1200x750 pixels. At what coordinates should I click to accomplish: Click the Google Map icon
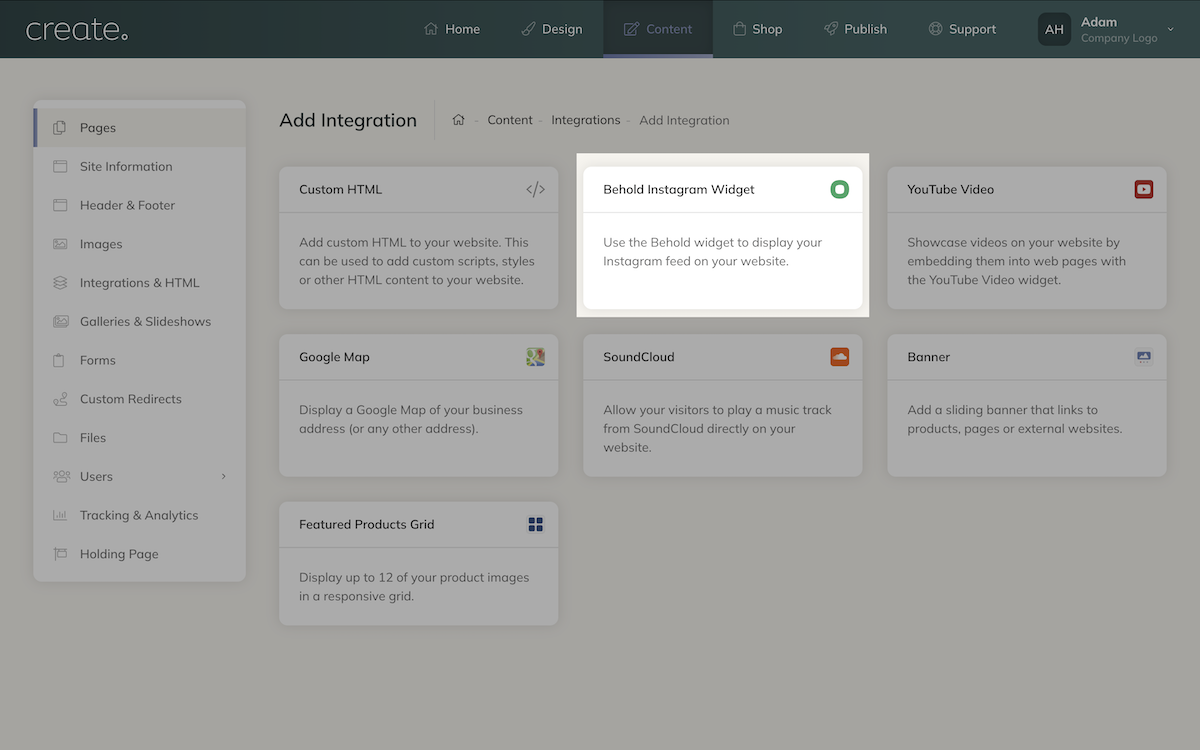pyautogui.click(x=536, y=357)
